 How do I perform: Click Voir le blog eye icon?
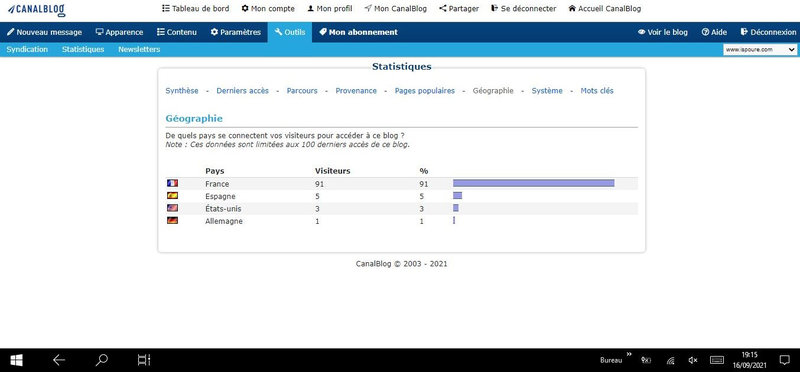click(642, 32)
